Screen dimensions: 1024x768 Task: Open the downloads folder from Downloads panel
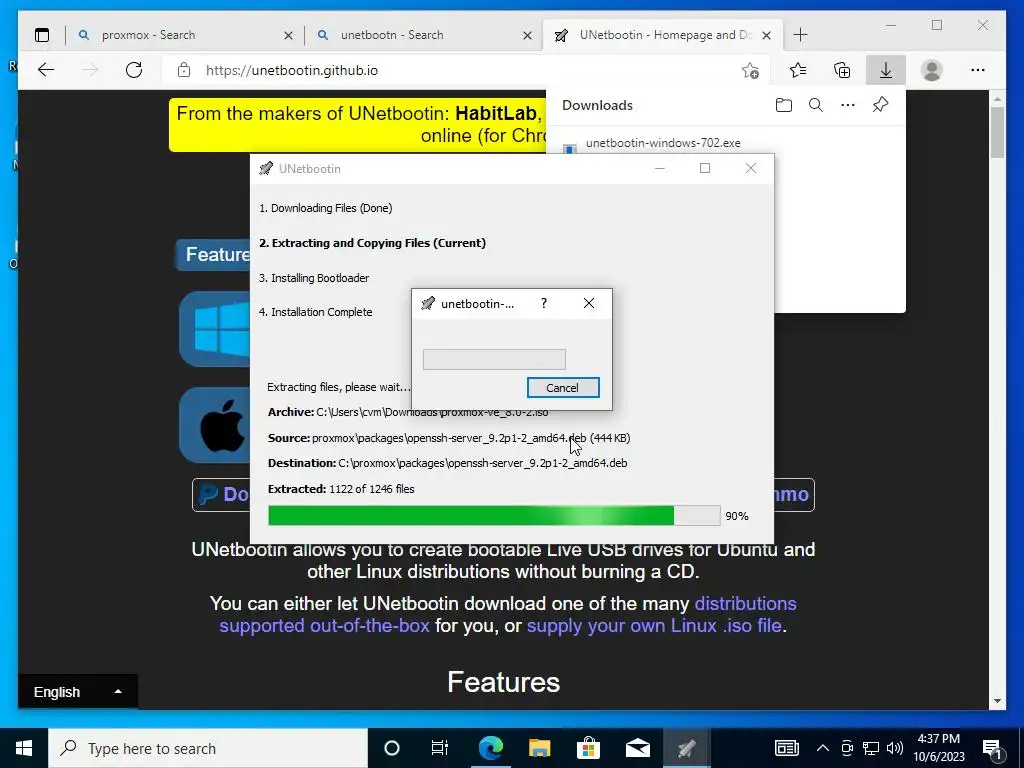tap(784, 105)
